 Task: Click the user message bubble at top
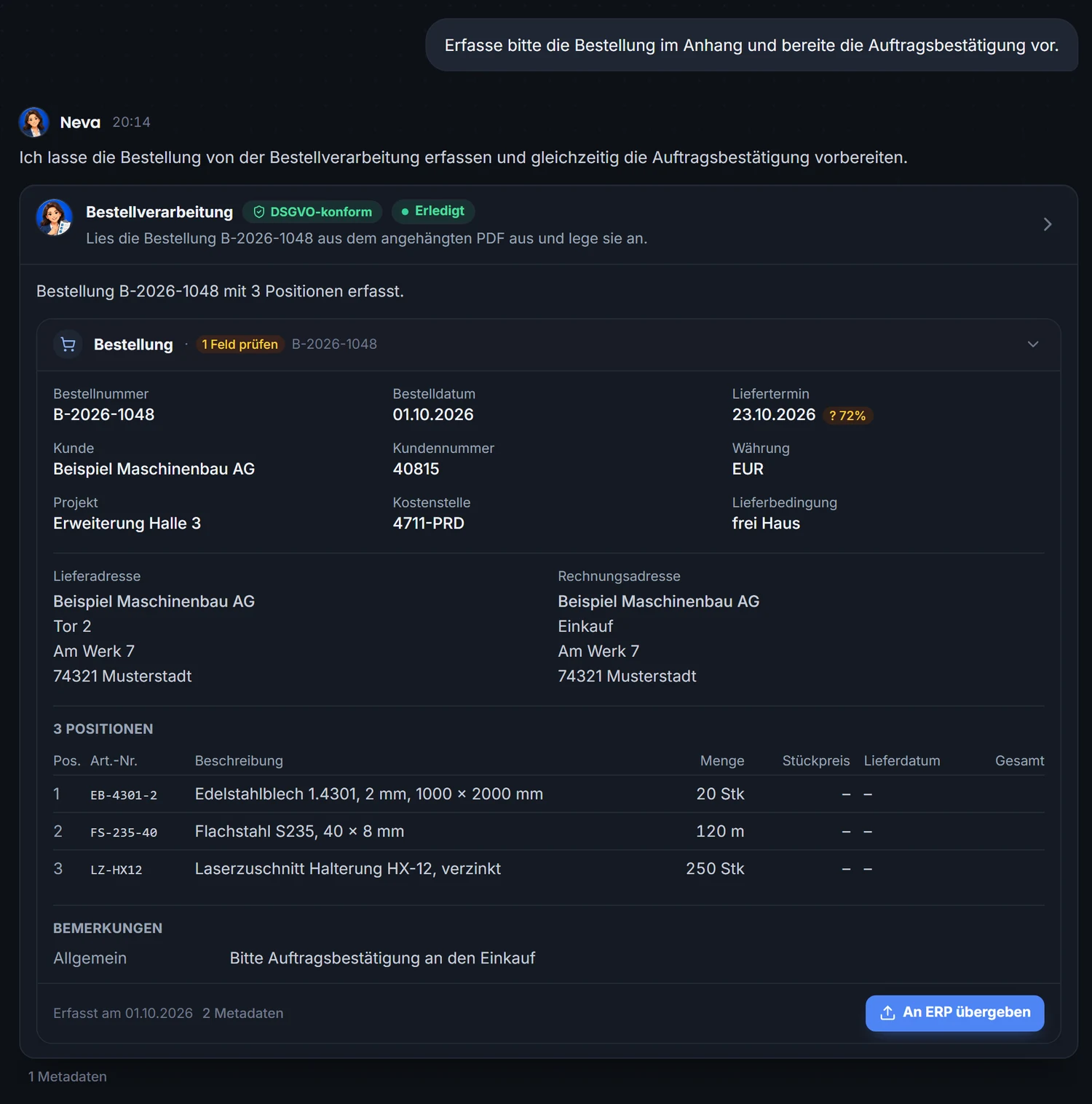pyautogui.click(x=751, y=45)
